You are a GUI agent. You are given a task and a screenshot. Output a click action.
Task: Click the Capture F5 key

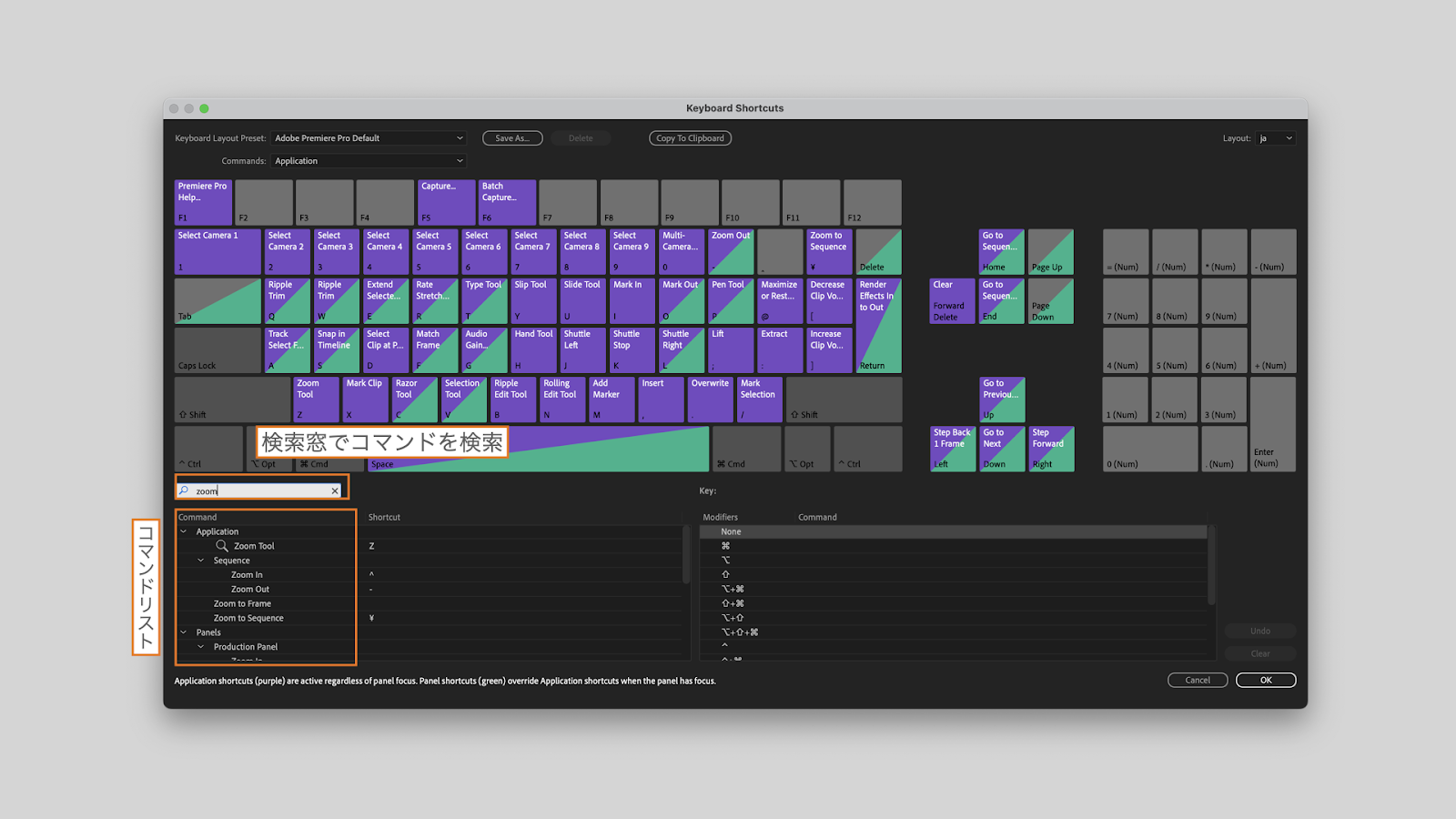(x=447, y=202)
